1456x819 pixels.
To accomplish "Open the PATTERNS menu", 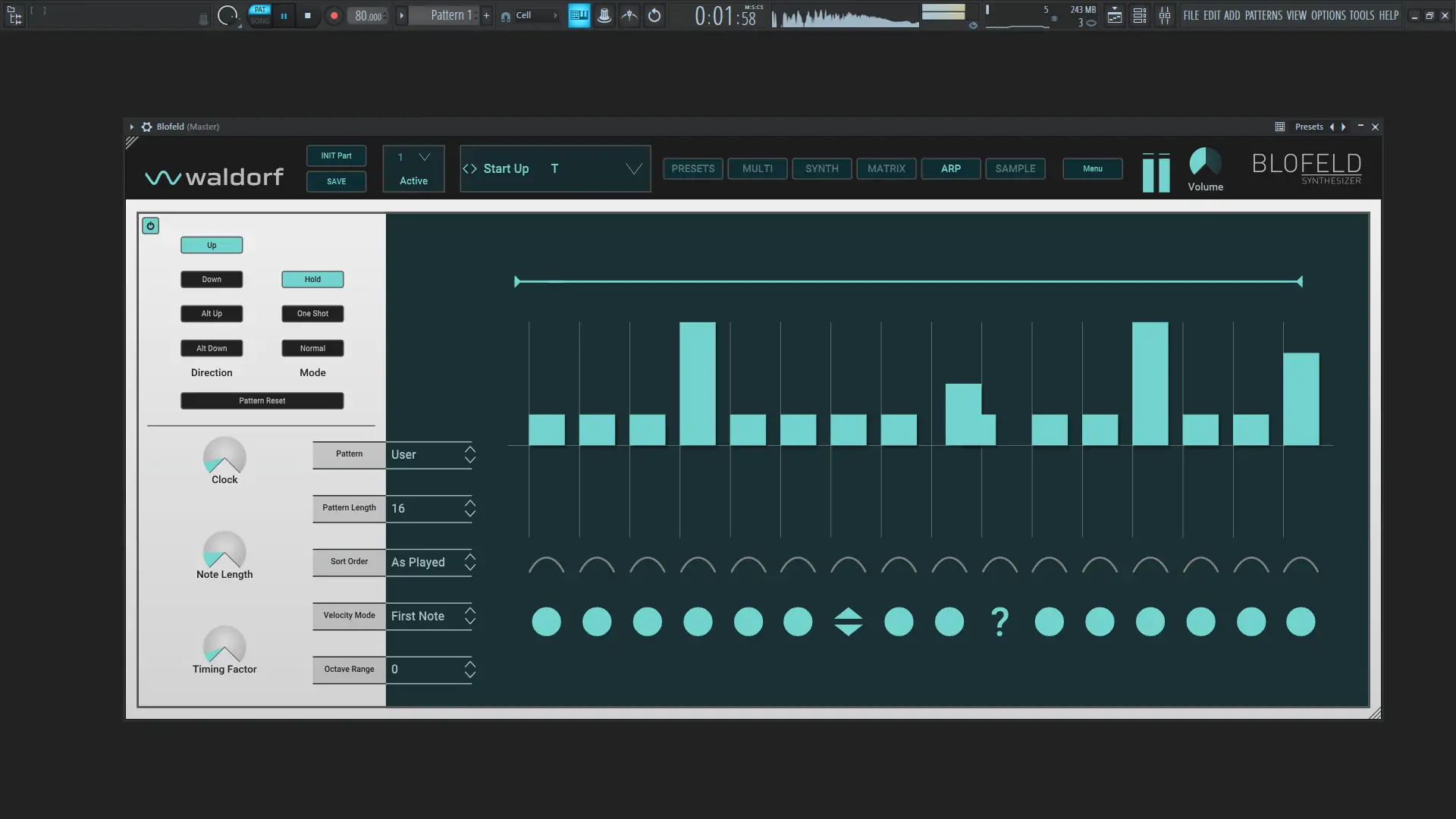I will tap(1263, 15).
